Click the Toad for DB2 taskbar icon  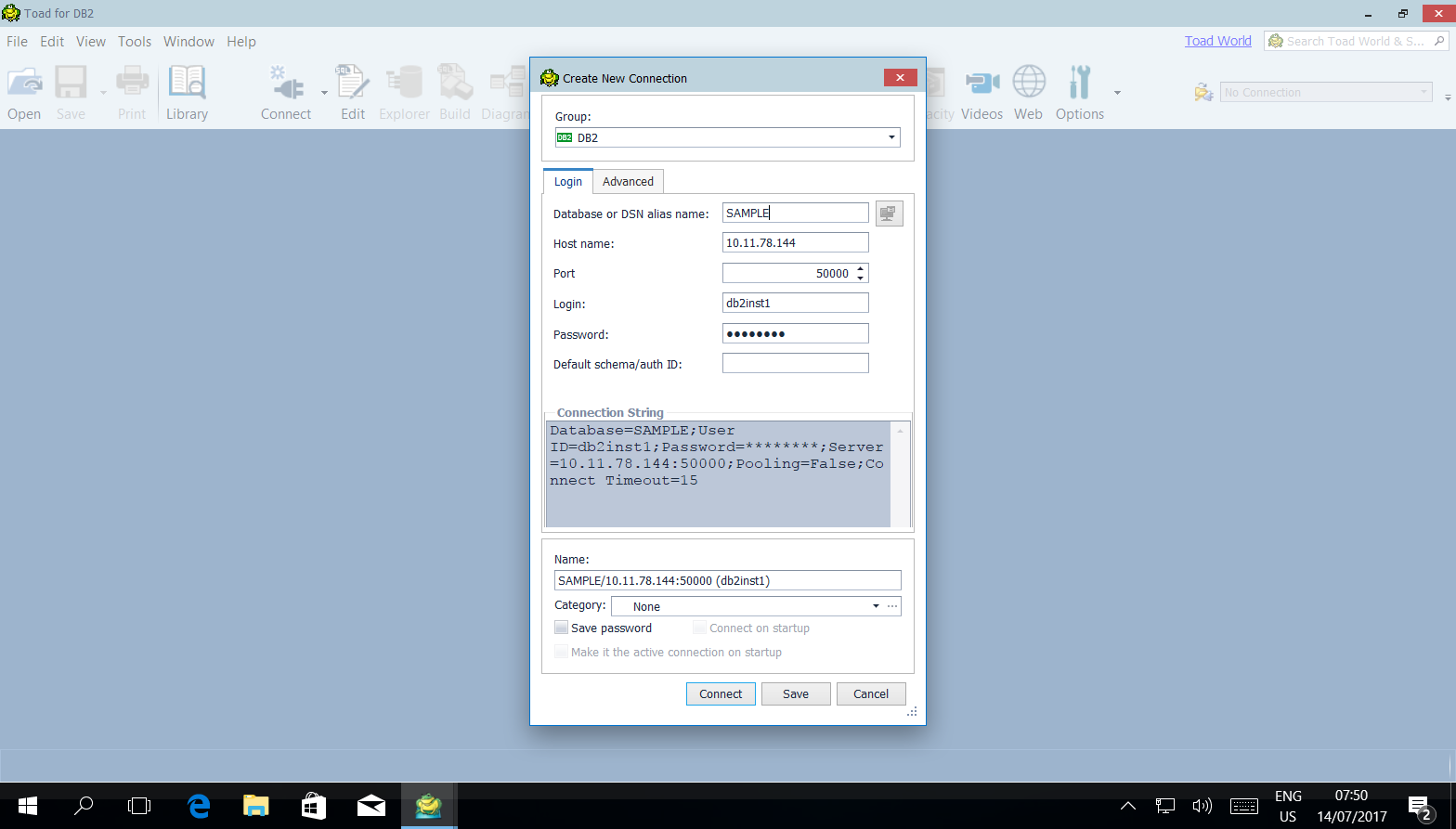[x=428, y=805]
